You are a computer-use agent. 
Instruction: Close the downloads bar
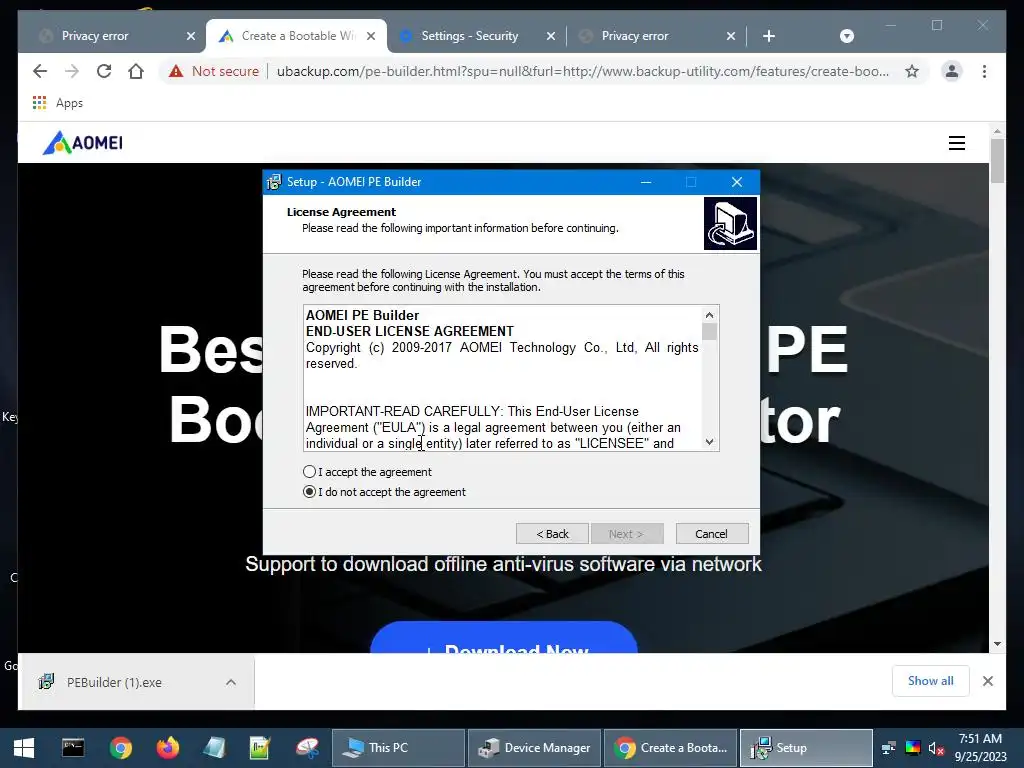988,681
